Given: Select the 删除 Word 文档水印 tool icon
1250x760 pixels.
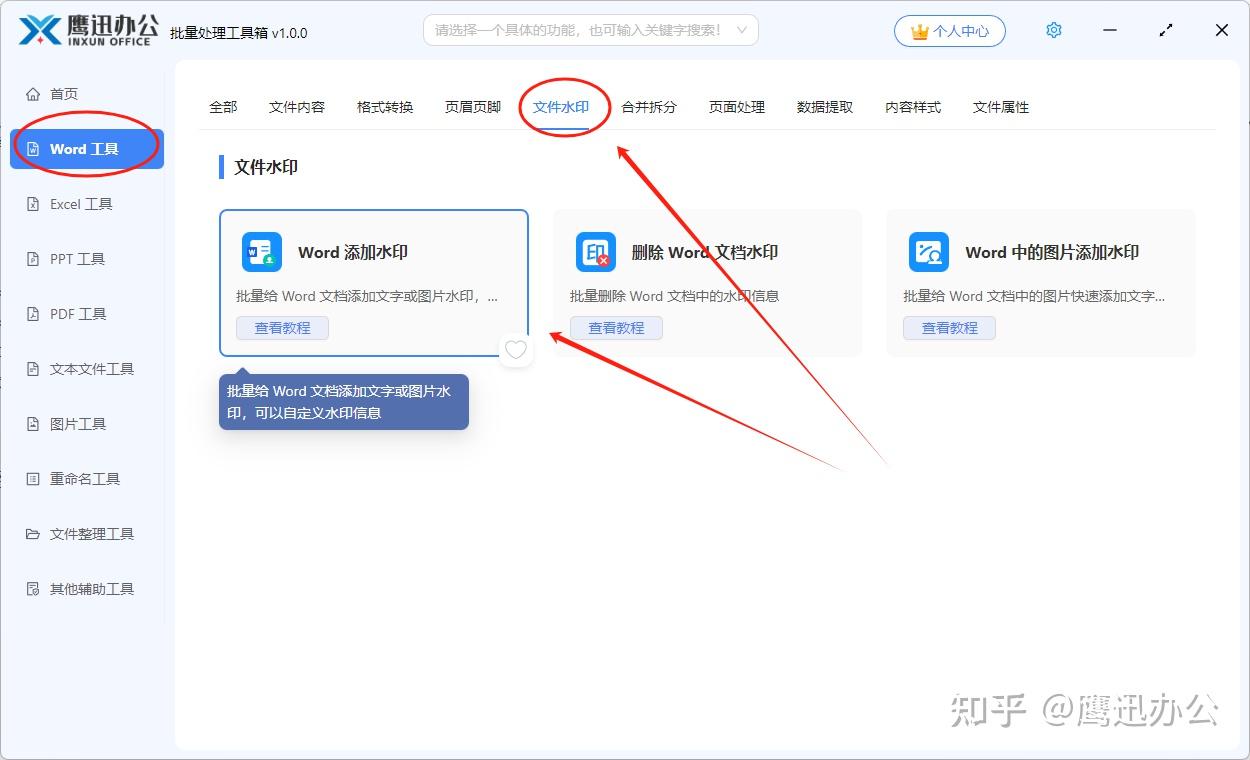Looking at the screenshot, I should pos(595,252).
